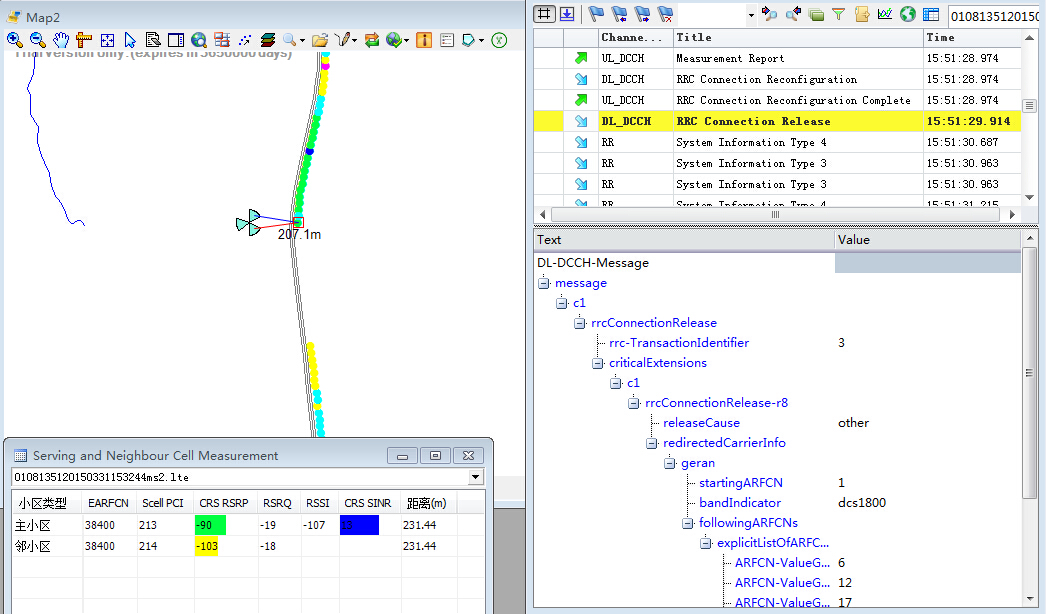
Task: Open the pencil tool dropdown arrow
Action: point(354,41)
